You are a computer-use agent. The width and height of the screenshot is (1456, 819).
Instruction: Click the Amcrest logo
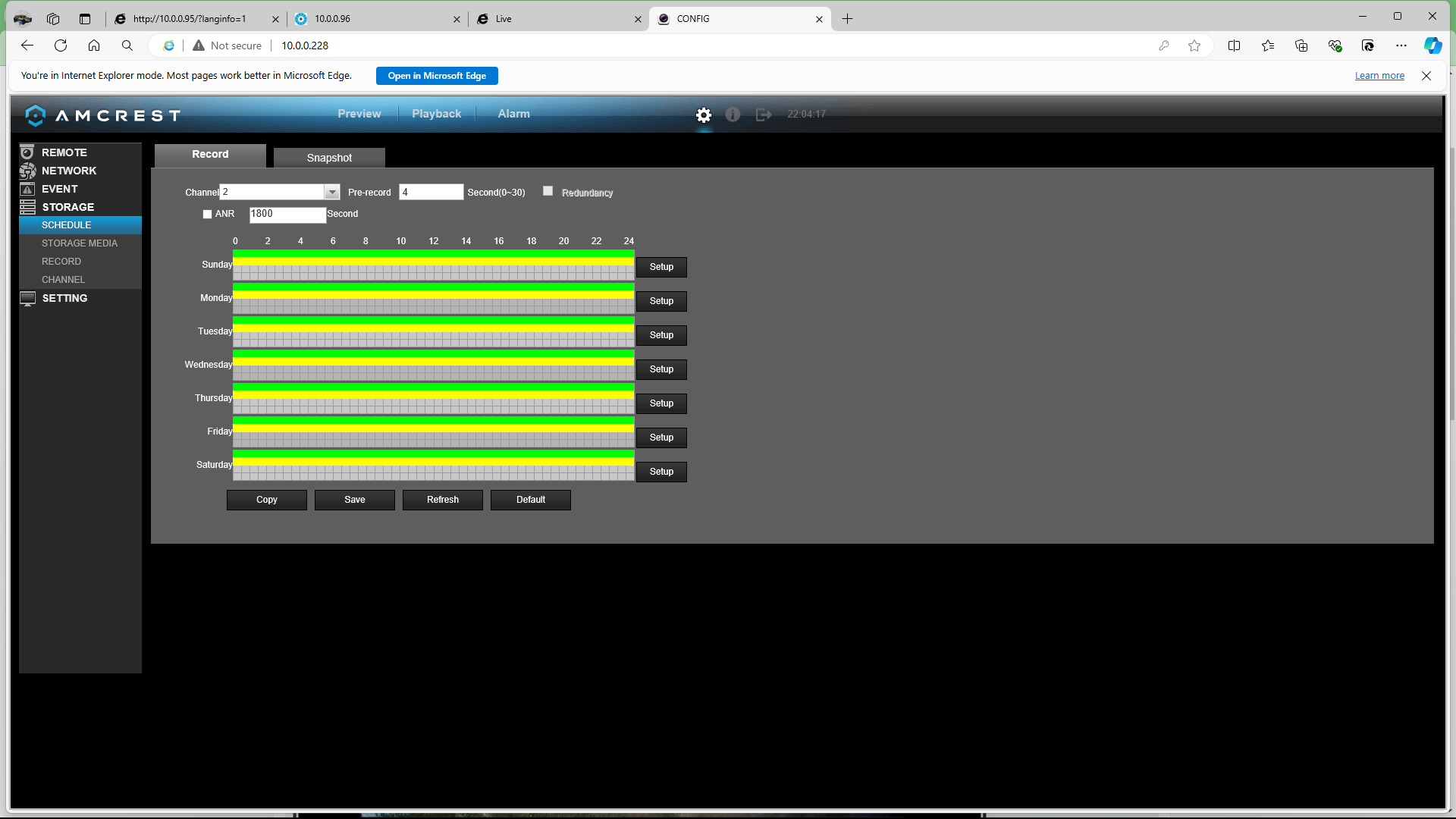103,115
